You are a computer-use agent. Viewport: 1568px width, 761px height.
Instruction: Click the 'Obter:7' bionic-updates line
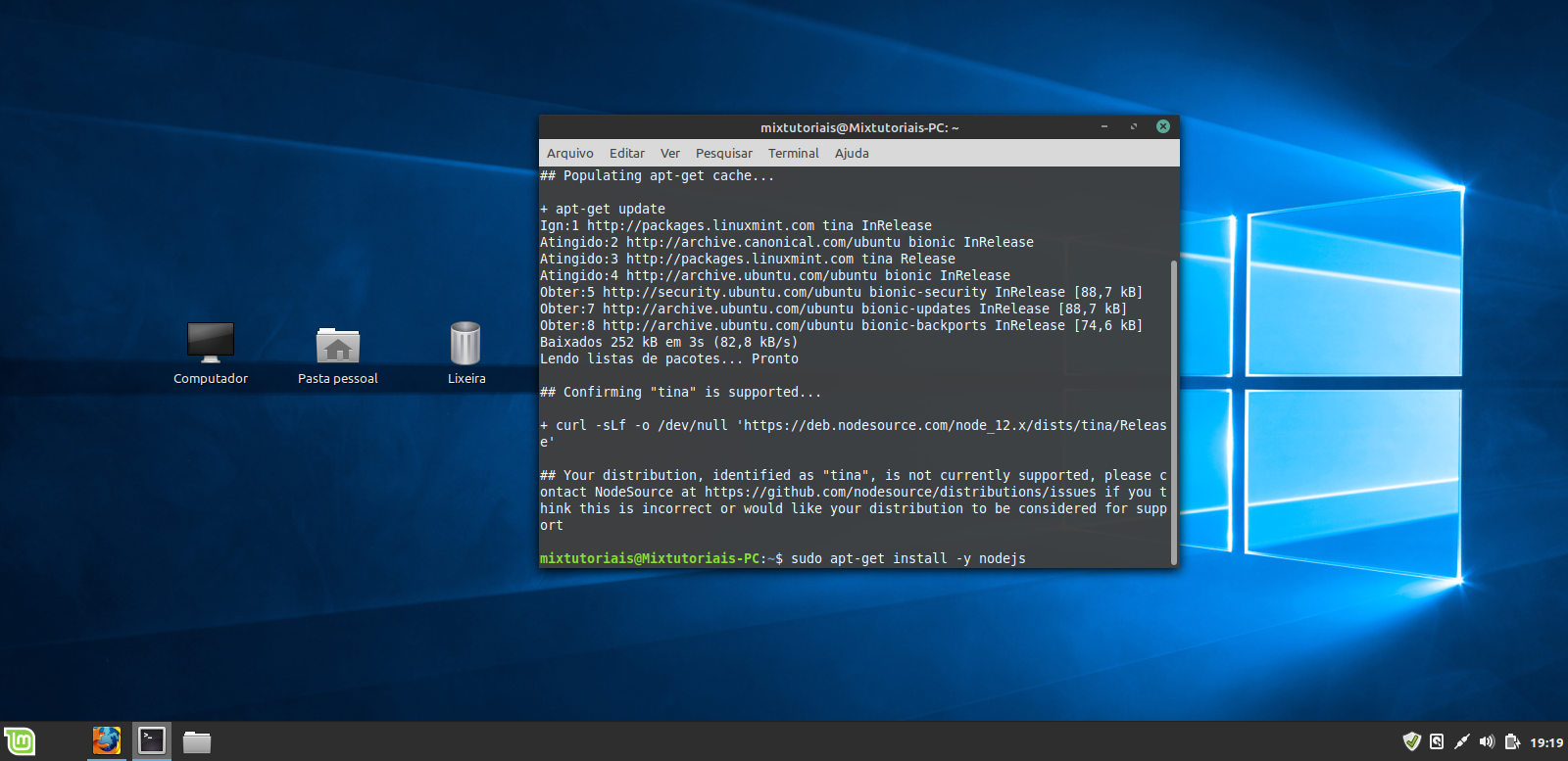(x=833, y=309)
